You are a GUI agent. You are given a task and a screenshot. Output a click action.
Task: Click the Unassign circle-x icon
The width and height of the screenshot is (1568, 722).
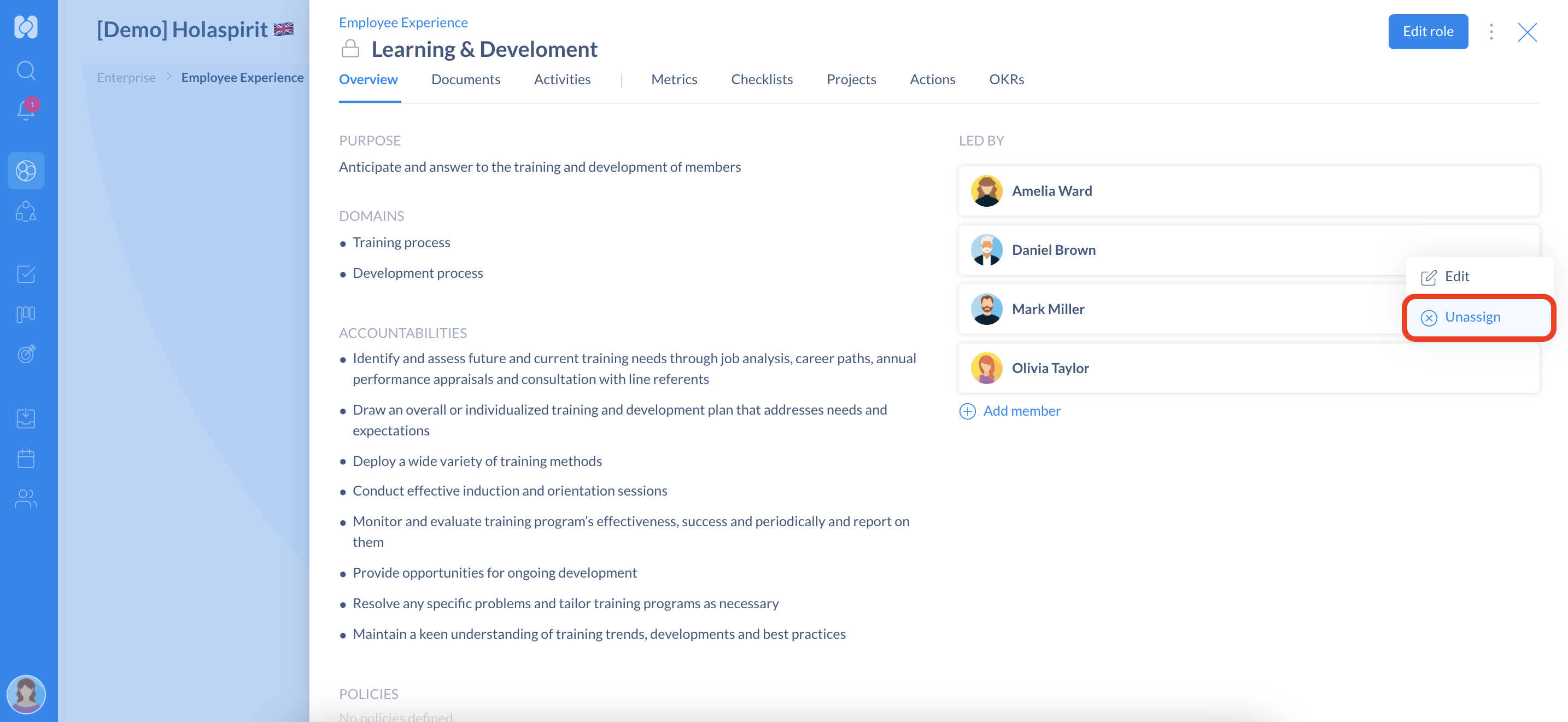pos(1429,318)
